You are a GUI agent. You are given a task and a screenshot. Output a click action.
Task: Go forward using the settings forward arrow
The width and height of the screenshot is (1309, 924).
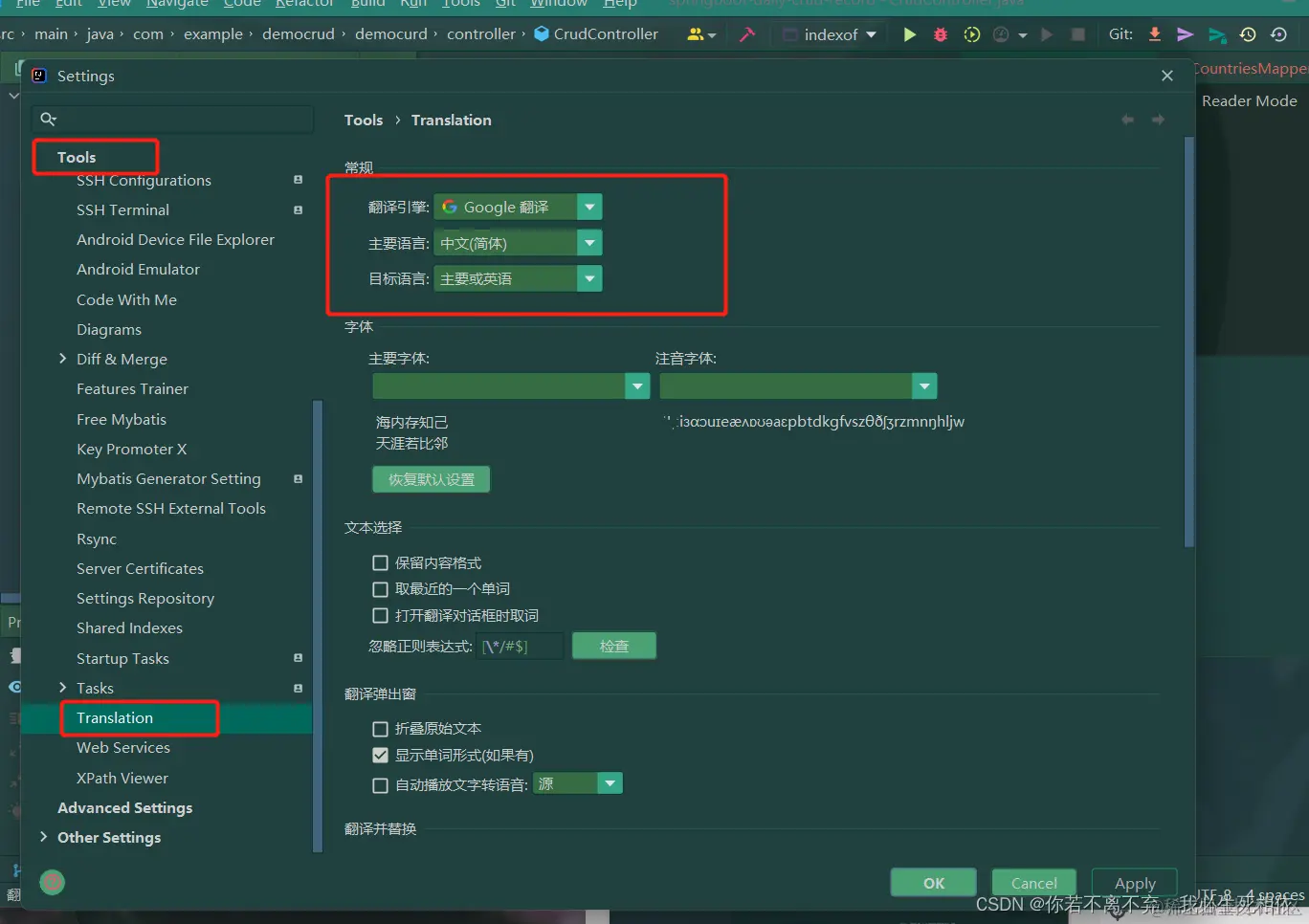(x=1158, y=120)
